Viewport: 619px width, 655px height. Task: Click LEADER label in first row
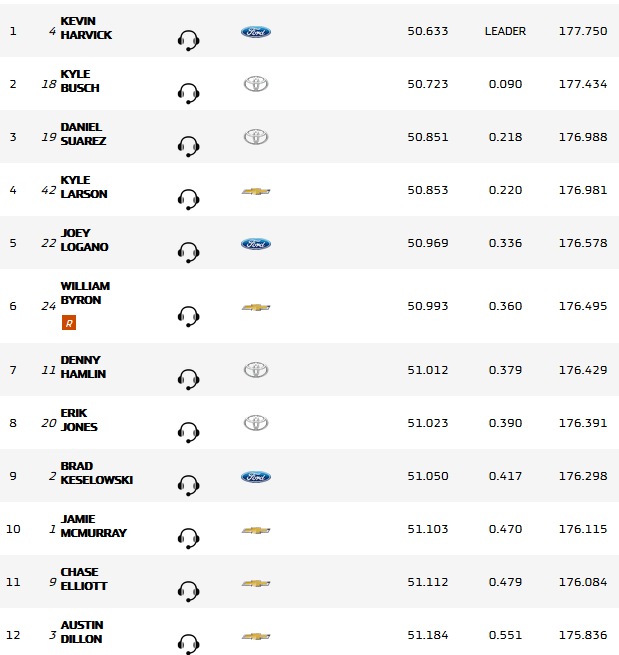pos(505,31)
